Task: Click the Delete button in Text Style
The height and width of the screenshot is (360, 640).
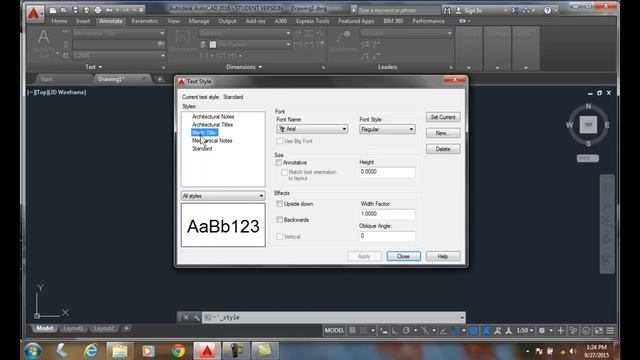Action: pos(443,149)
